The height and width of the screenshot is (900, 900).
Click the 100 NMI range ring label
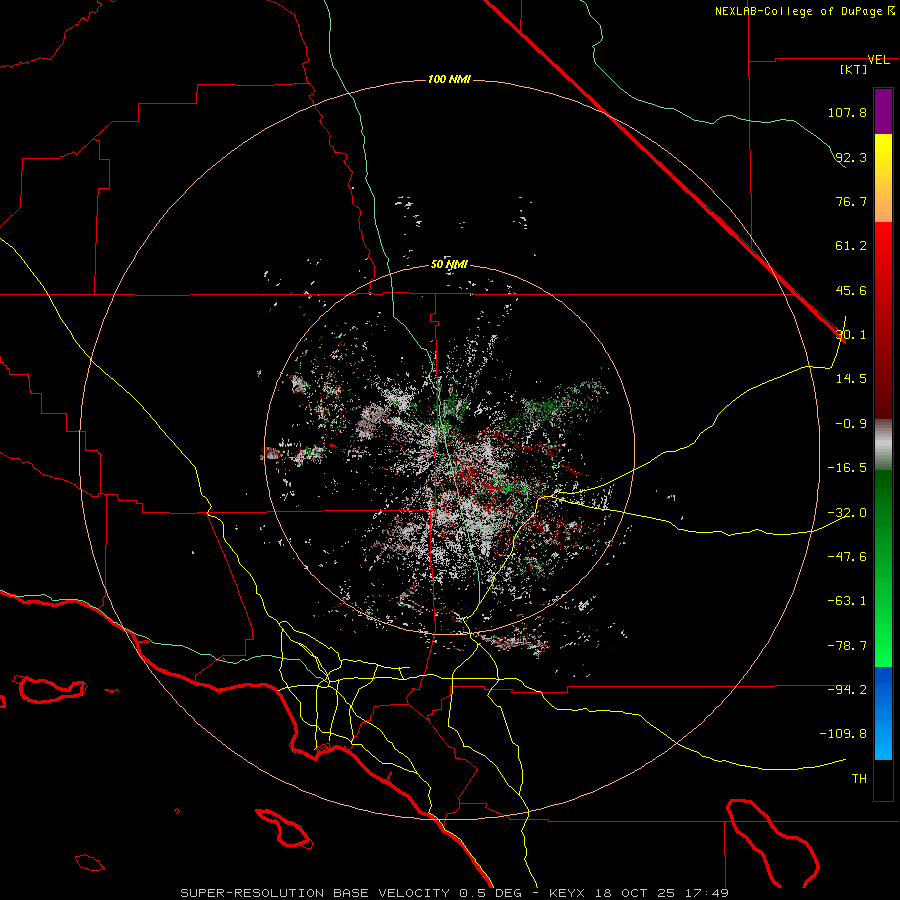[449, 79]
